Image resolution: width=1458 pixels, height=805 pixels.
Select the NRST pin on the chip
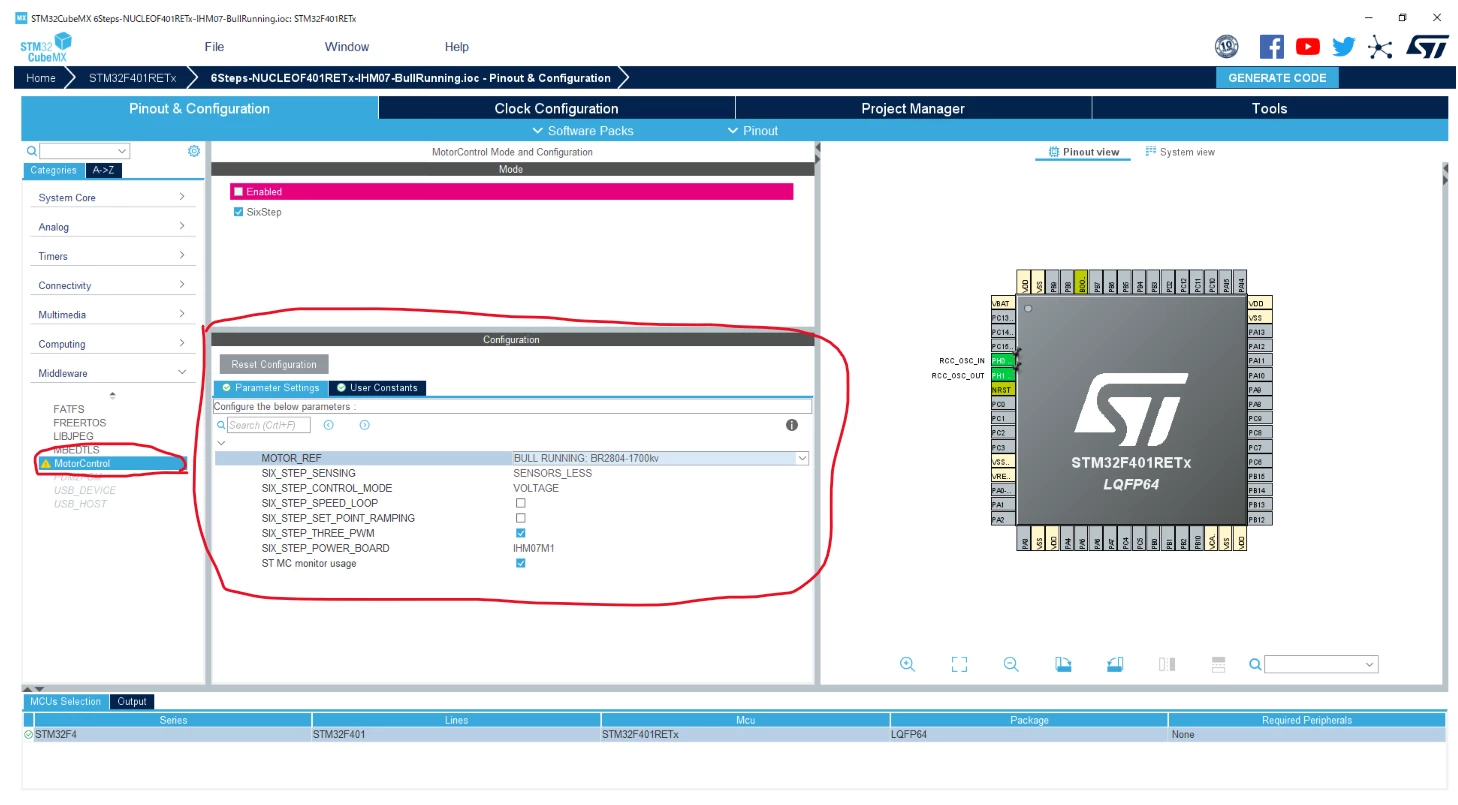(1002, 389)
